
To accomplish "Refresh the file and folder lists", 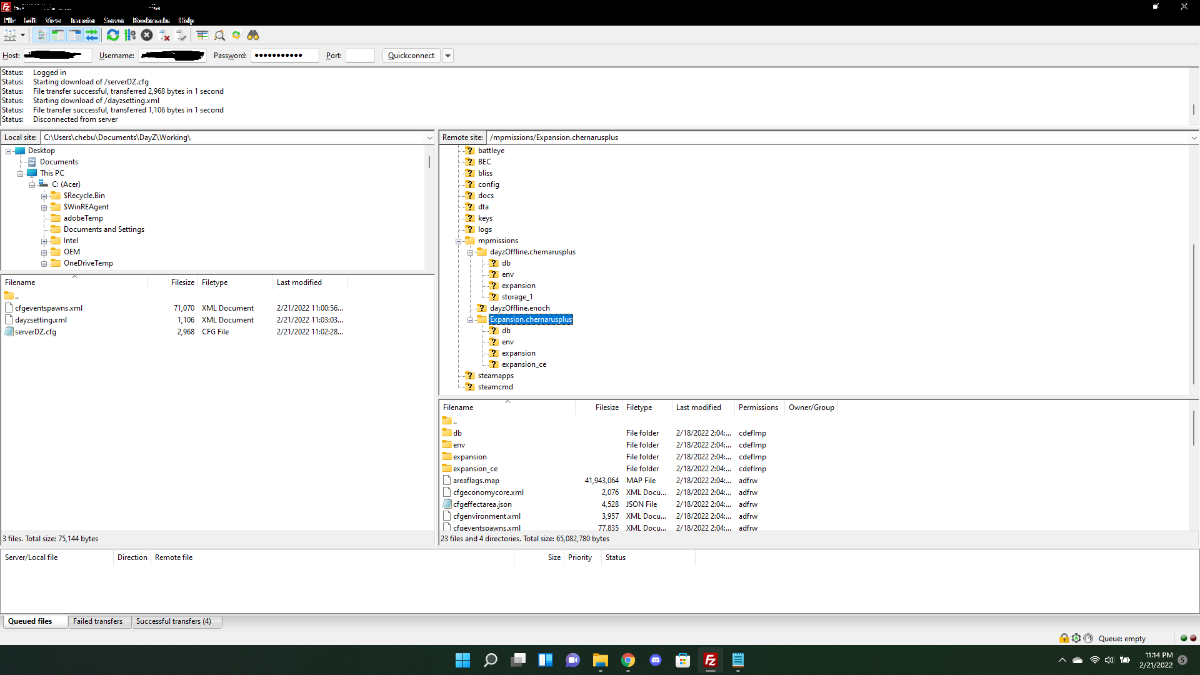I will 113,35.
